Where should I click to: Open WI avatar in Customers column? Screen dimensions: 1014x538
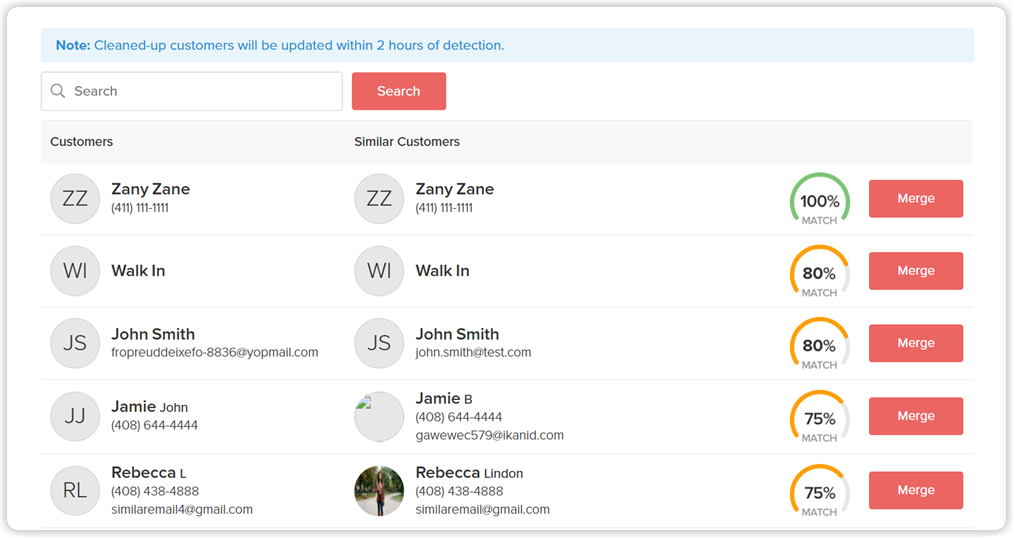[75, 271]
